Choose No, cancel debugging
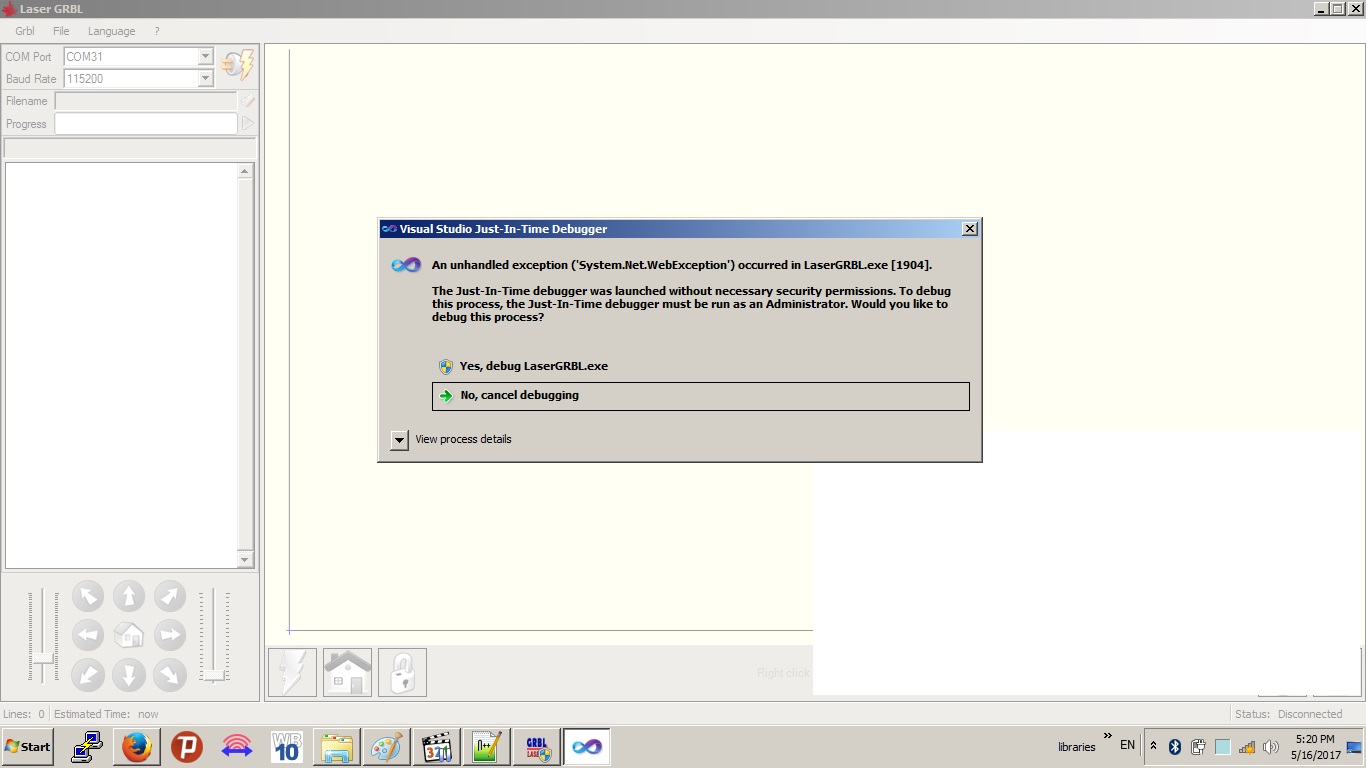 (x=700, y=396)
